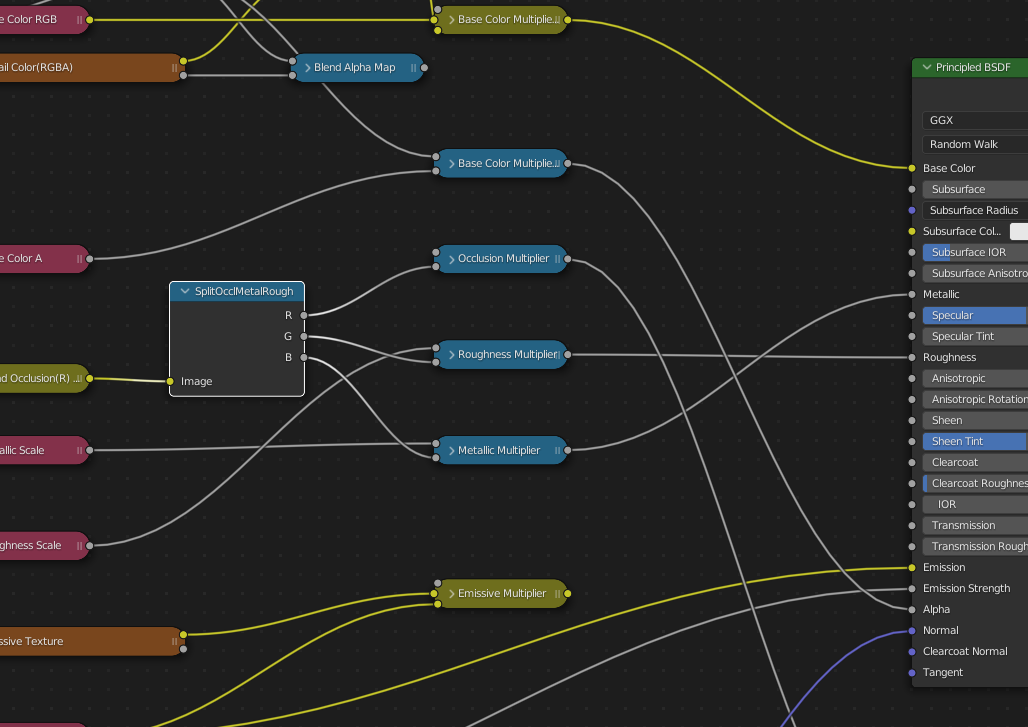Click the grip handle on Metallic Multiplier node
This screenshot has width=1028, height=727.
point(557,451)
